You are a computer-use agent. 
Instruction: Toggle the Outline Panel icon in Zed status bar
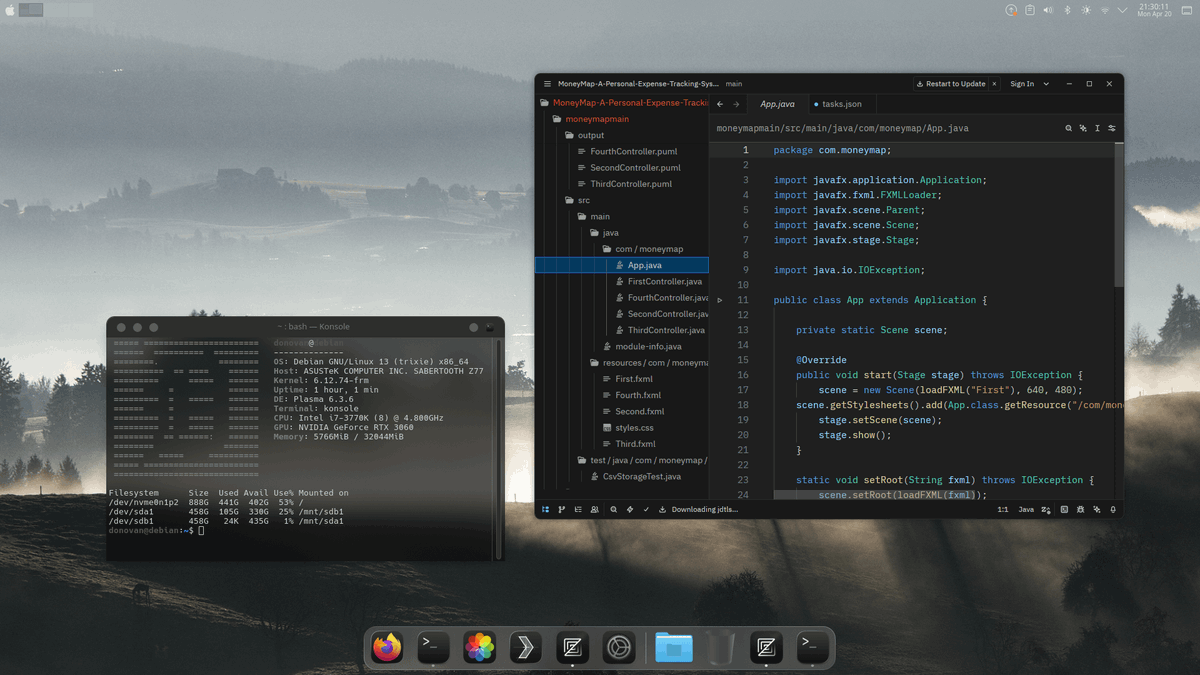(578, 509)
